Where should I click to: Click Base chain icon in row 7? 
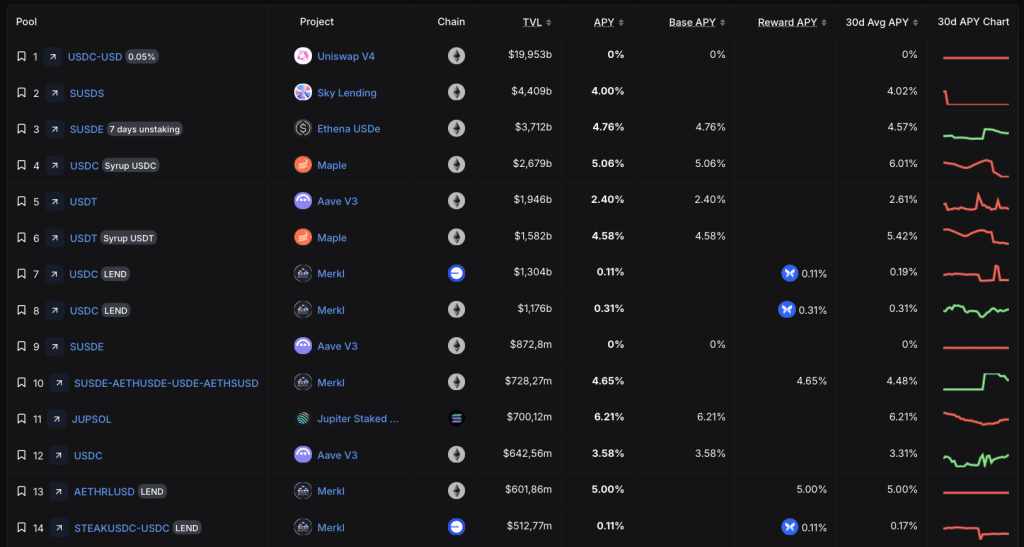tap(456, 274)
